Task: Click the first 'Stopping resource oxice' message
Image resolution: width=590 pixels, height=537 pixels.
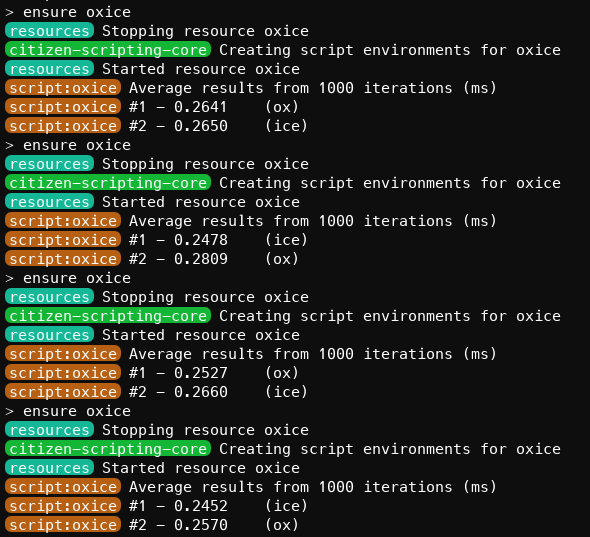Action: point(205,31)
